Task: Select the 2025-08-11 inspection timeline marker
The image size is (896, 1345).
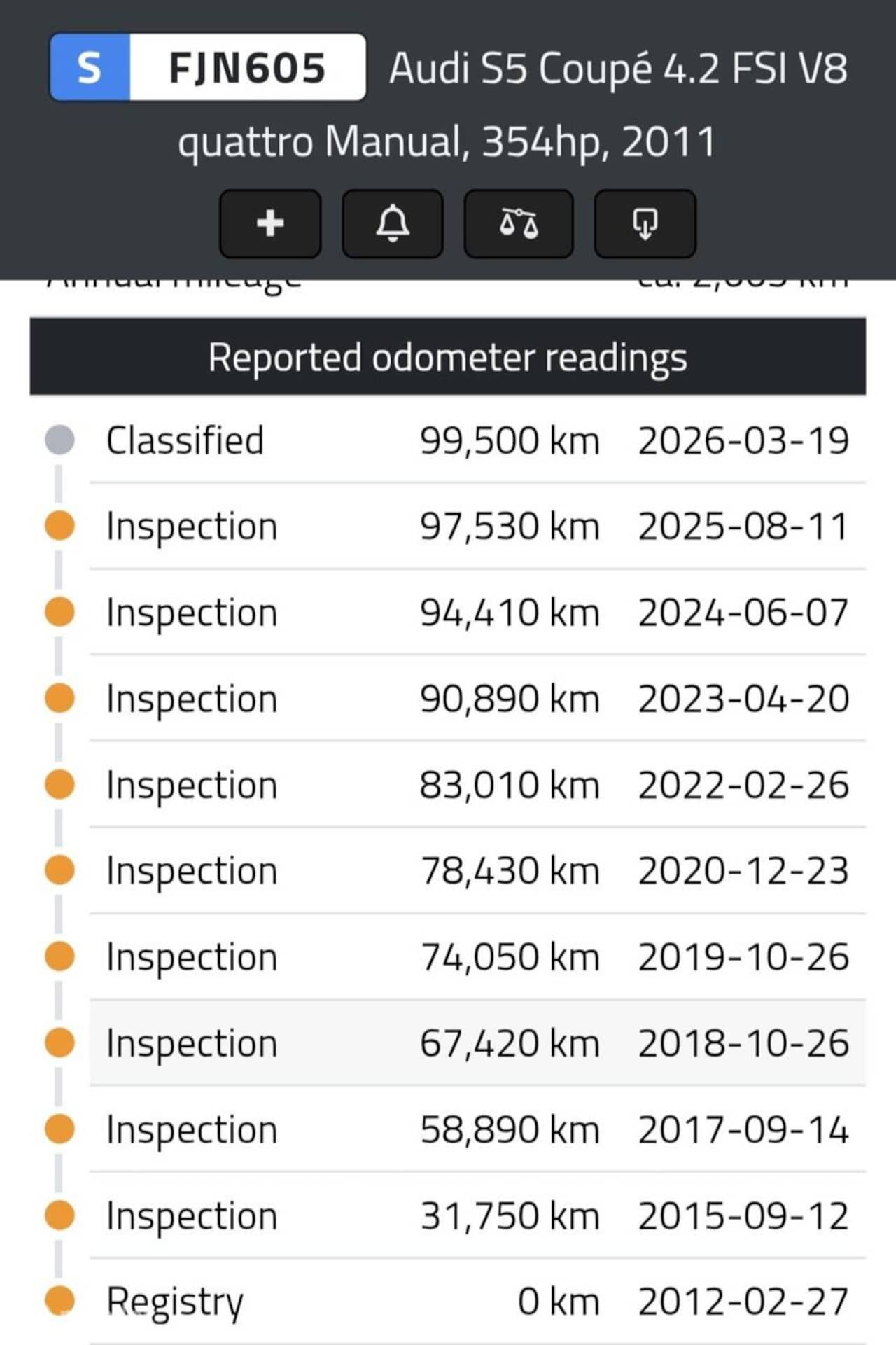Action: pyautogui.click(x=59, y=526)
